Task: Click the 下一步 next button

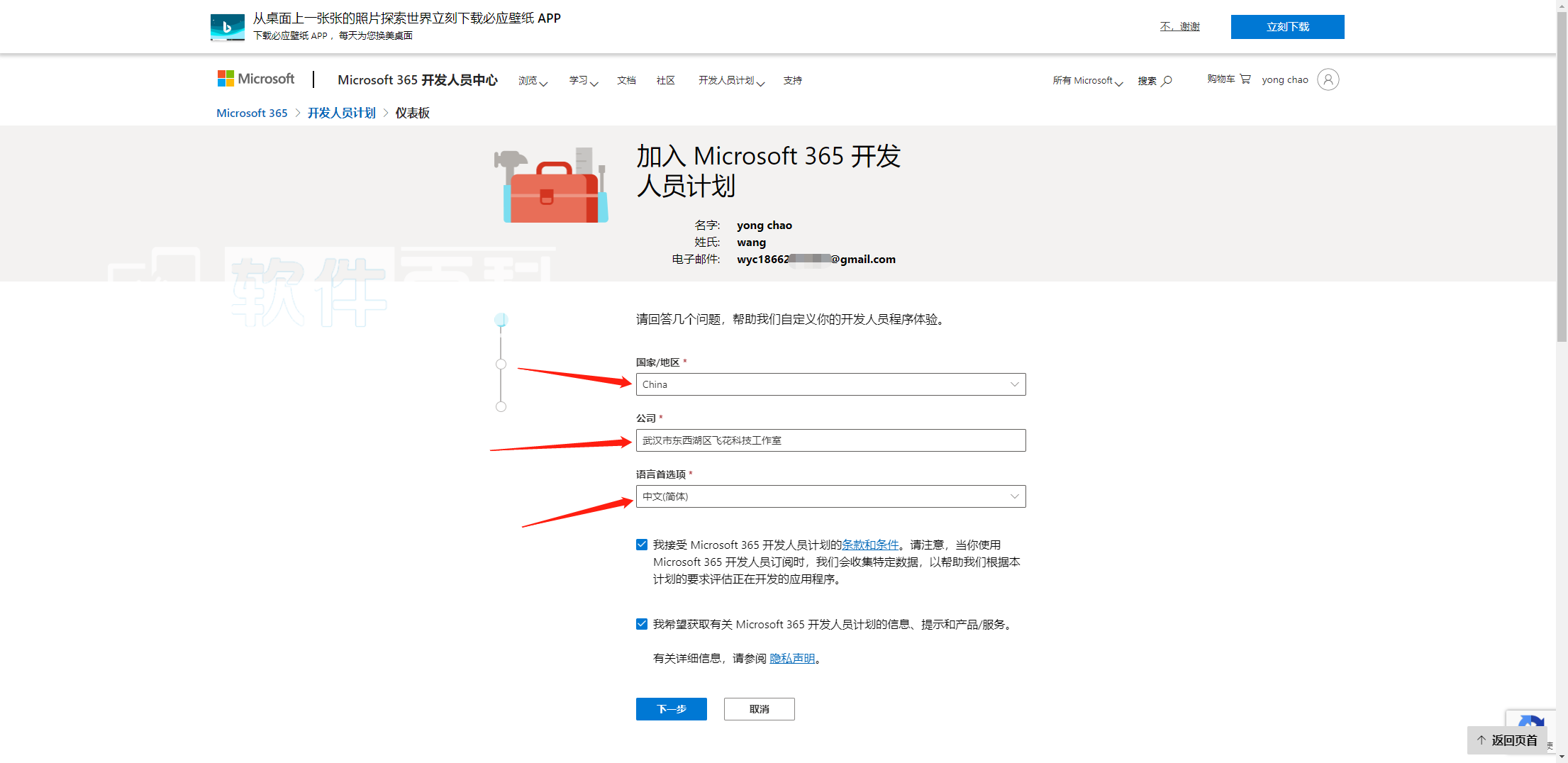Action: (x=671, y=709)
